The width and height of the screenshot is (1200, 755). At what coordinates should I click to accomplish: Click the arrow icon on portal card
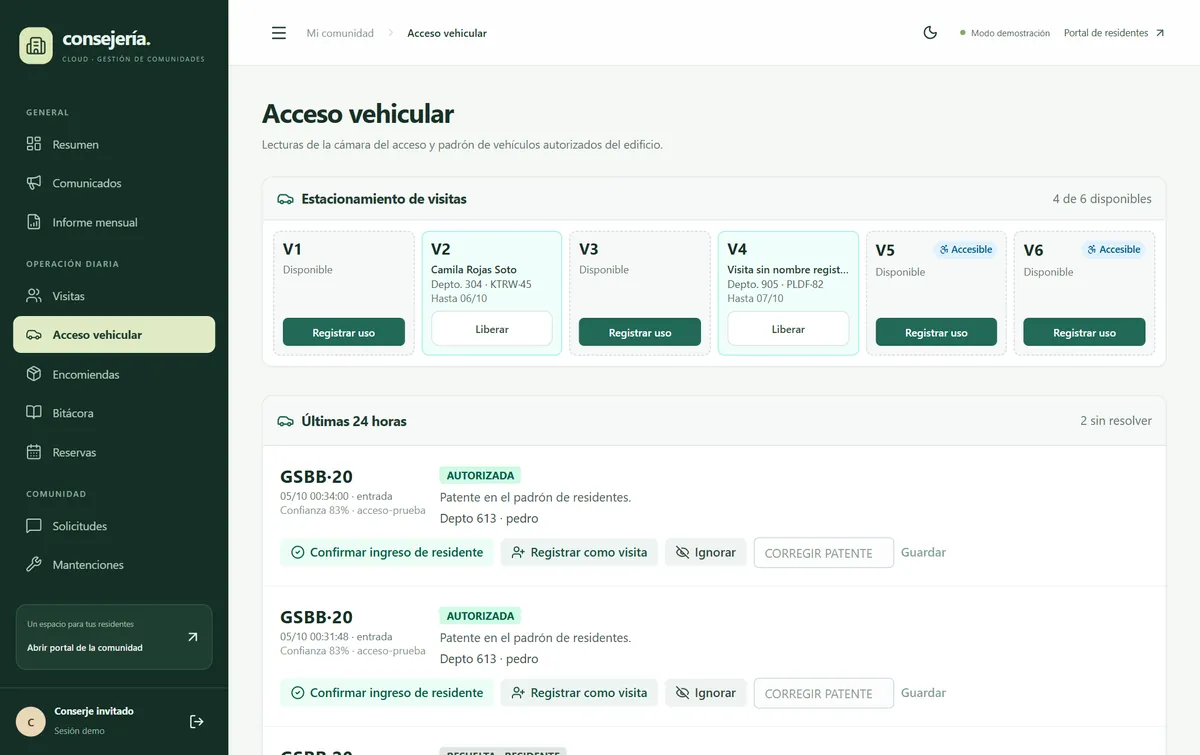click(x=193, y=637)
